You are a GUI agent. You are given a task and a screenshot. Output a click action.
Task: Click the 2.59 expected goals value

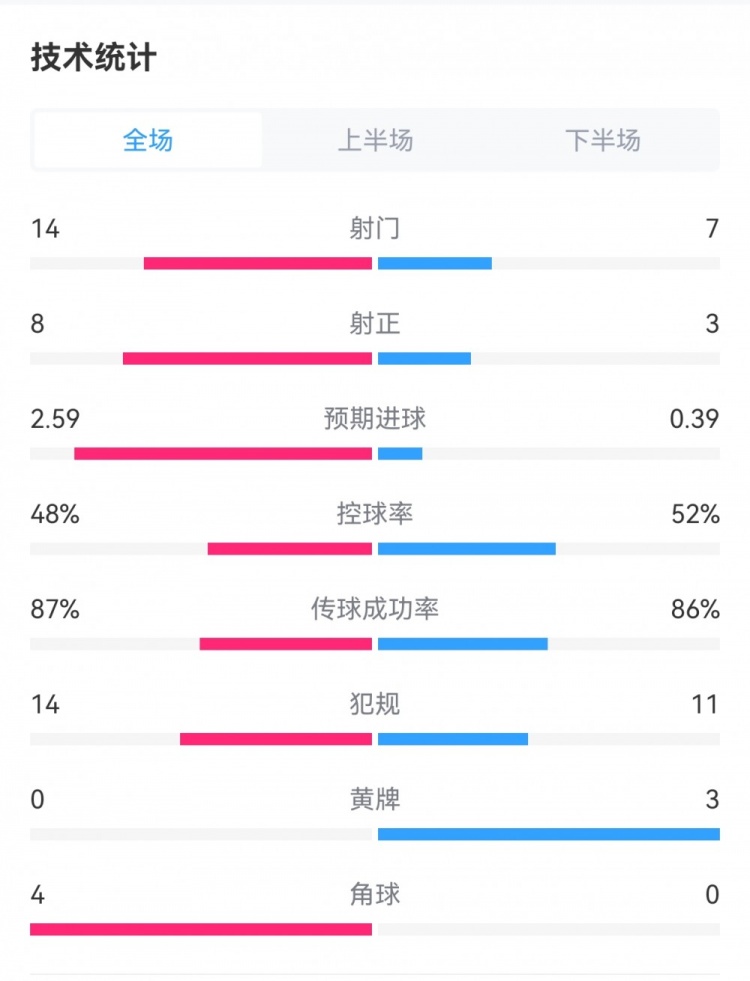pyautogui.click(x=55, y=419)
